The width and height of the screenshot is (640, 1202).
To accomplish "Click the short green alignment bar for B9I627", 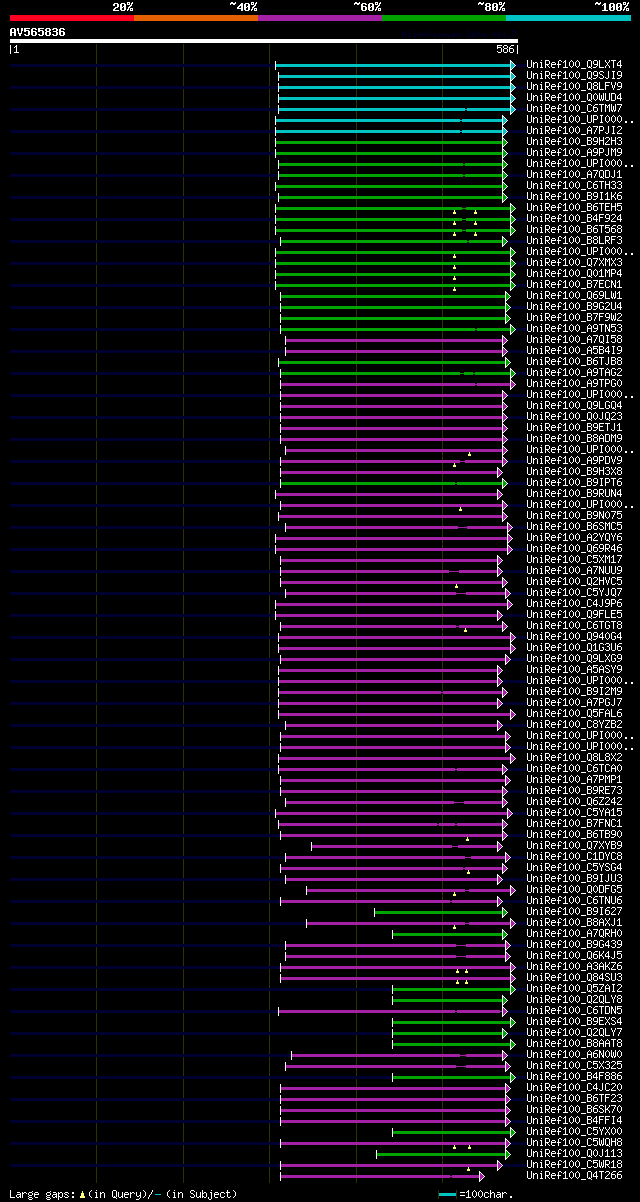I will click(x=441, y=911).
